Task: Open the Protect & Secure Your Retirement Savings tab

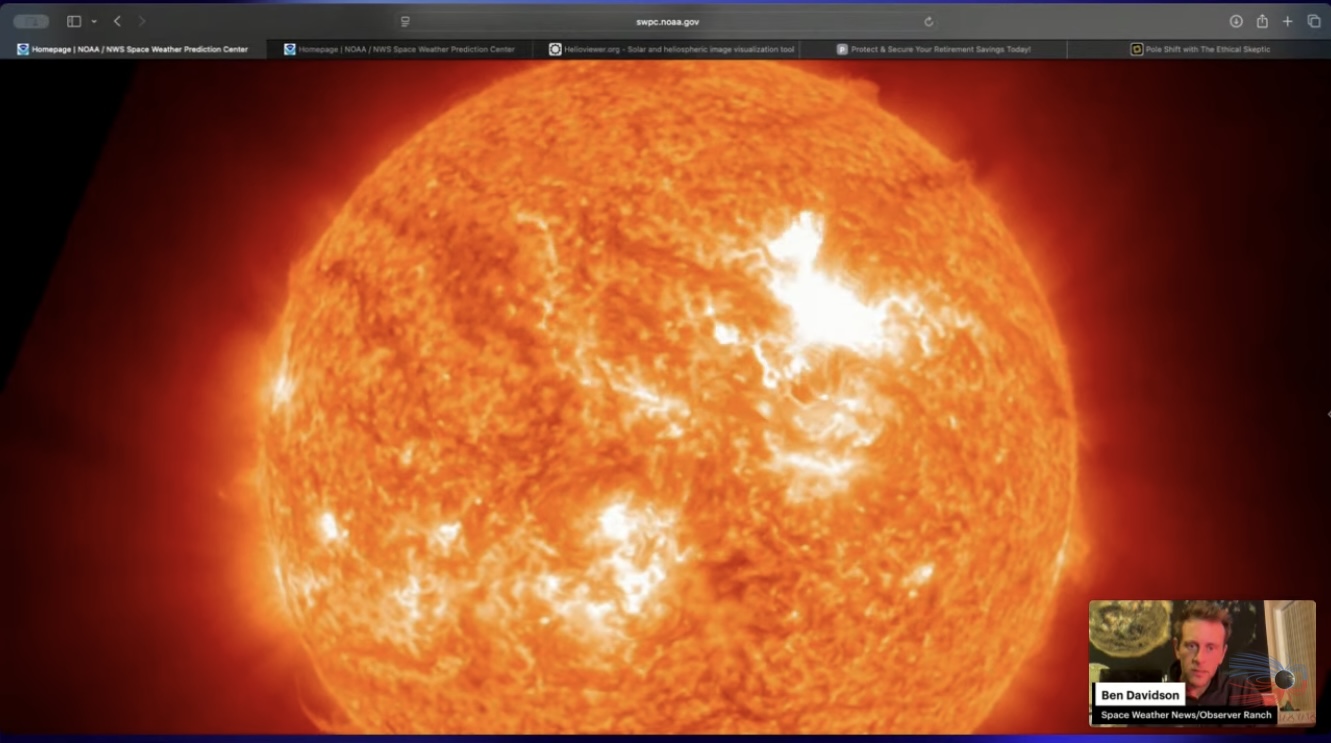Action: click(933, 49)
